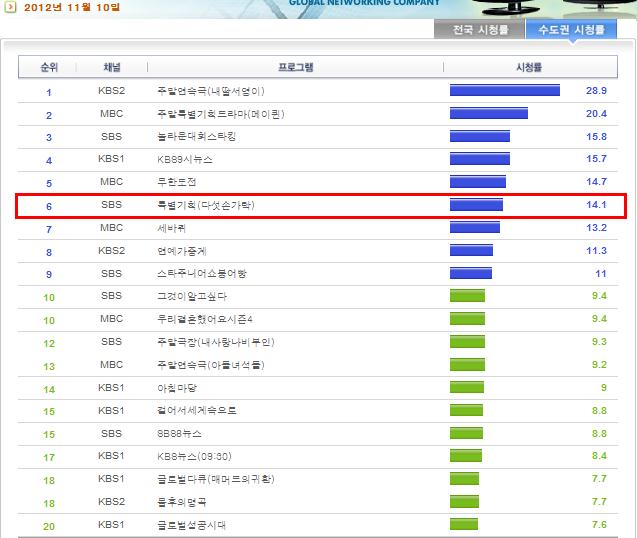Select the 세바퀴 program name
This screenshot has width=637, height=538.
pos(171,228)
